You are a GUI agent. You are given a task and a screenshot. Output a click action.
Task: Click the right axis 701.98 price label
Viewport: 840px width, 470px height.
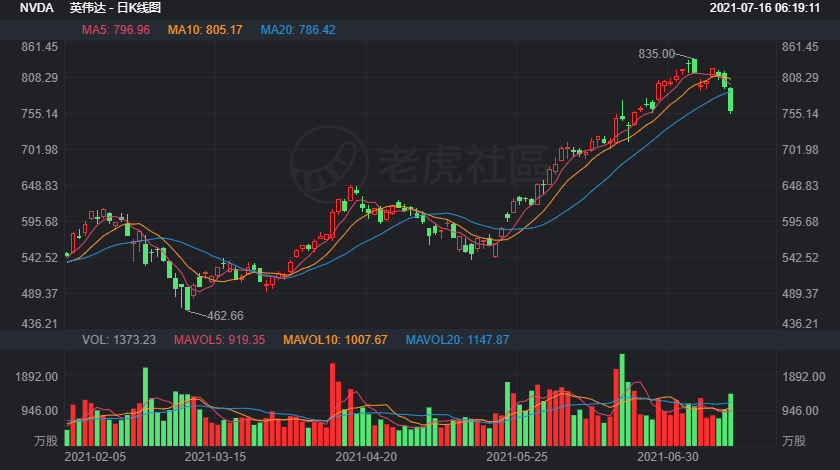(800, 150)
